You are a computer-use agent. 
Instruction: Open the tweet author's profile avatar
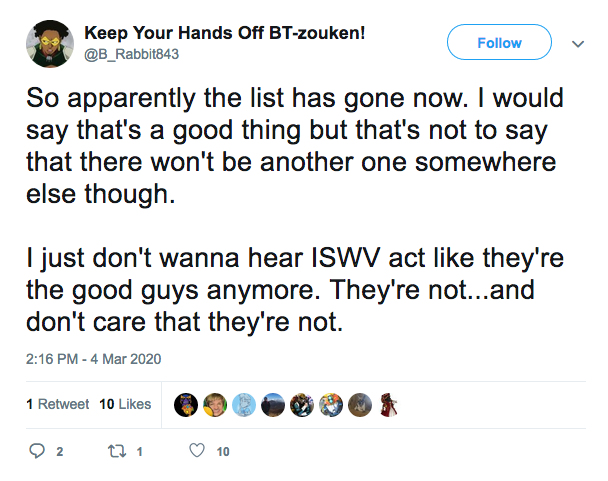[x=50, y=44]
